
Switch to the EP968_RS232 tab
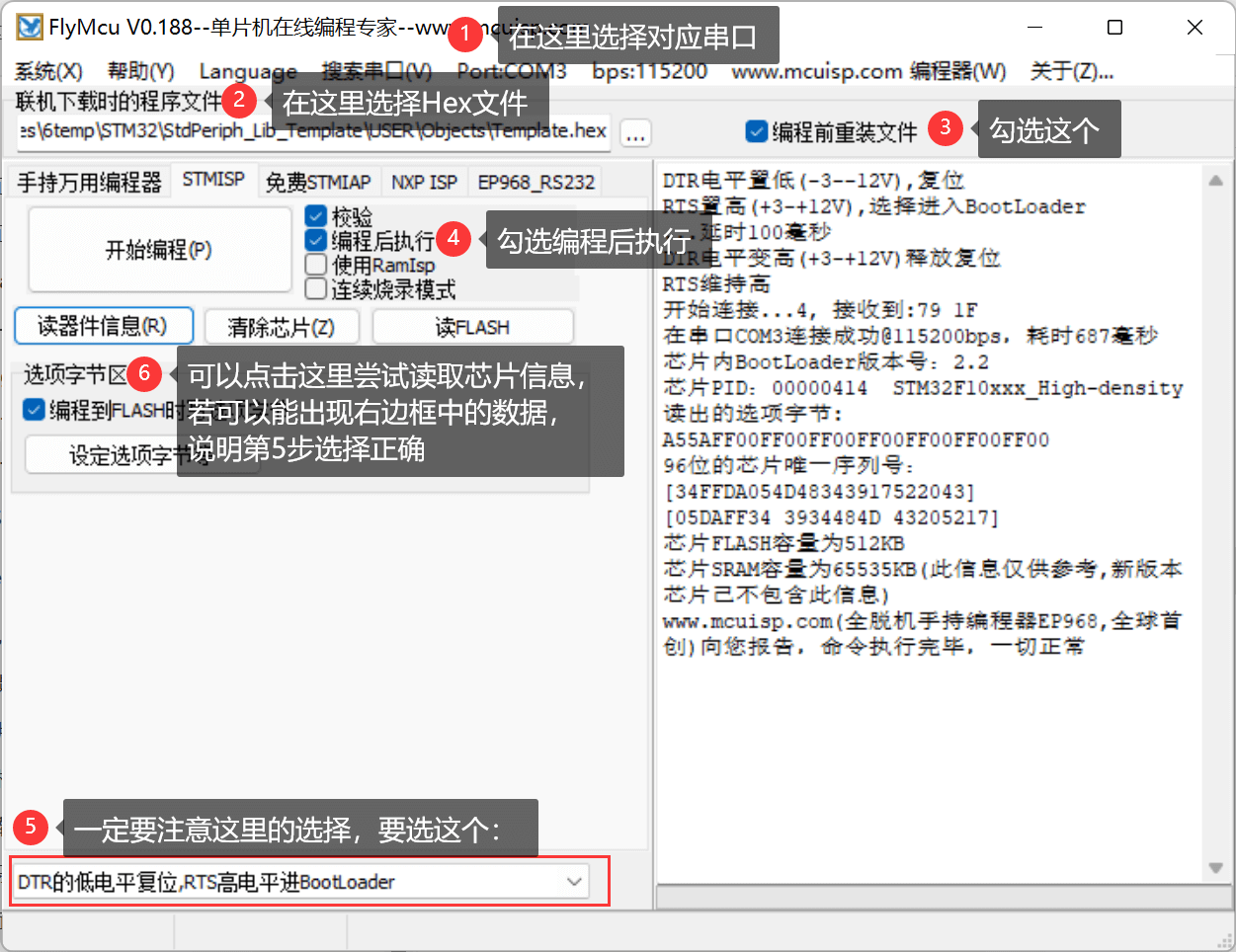536,183
